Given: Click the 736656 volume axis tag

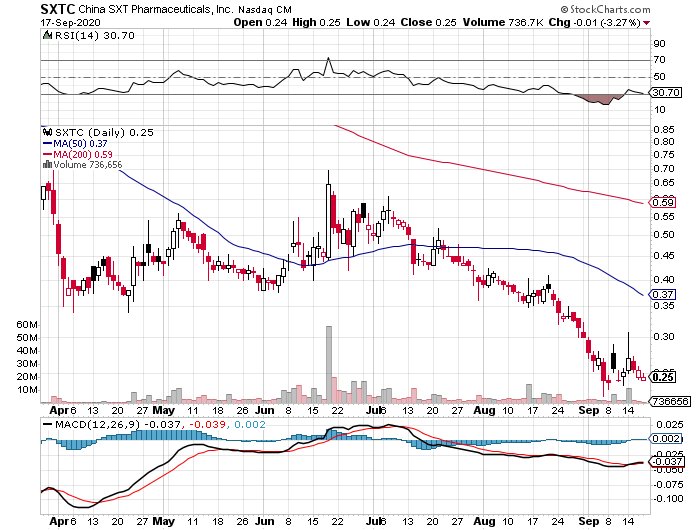Looking at the screenshot, I should point(670,401).
